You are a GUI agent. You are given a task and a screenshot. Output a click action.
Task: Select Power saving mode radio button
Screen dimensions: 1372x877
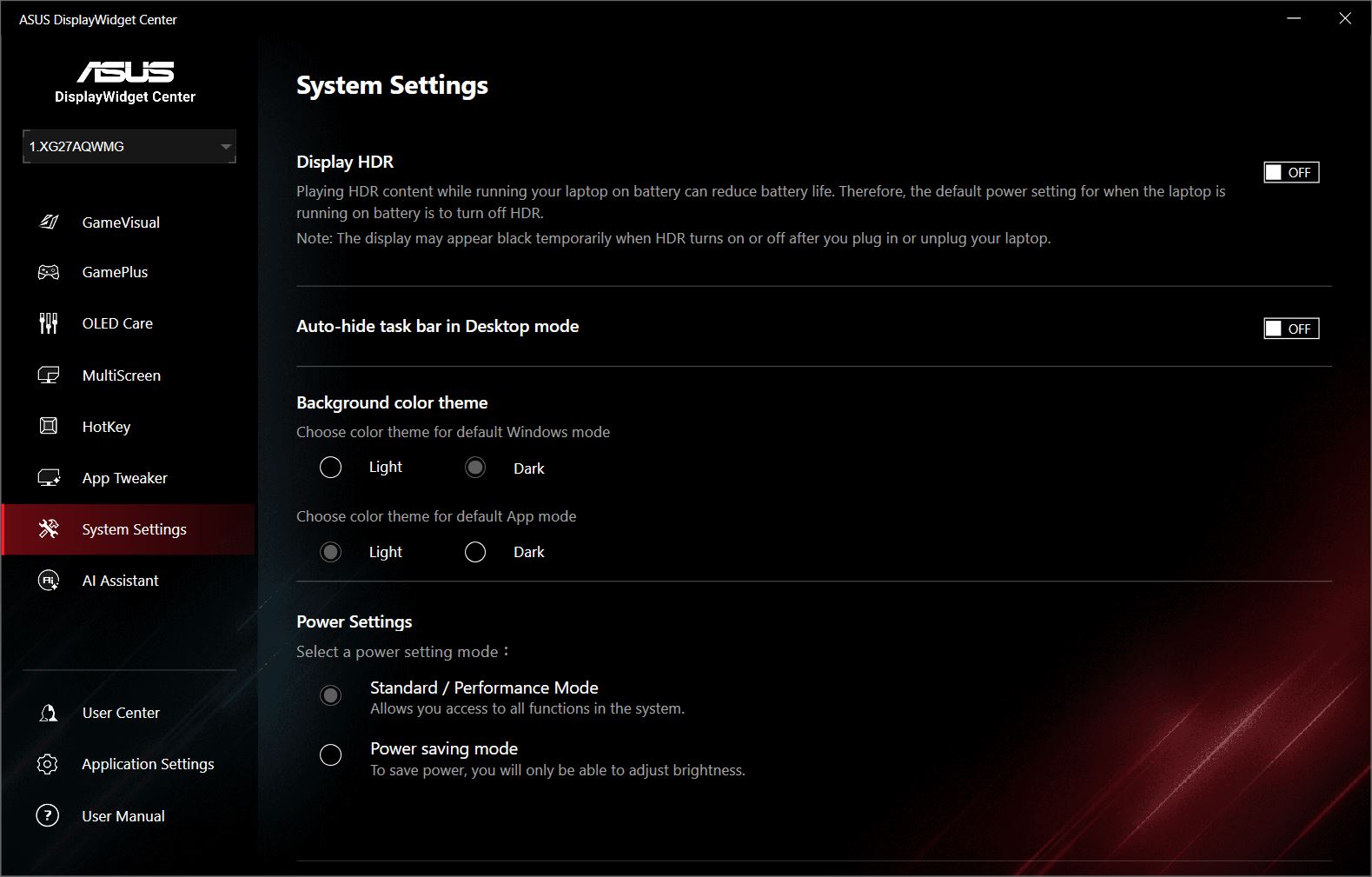(x=330, y=754)
